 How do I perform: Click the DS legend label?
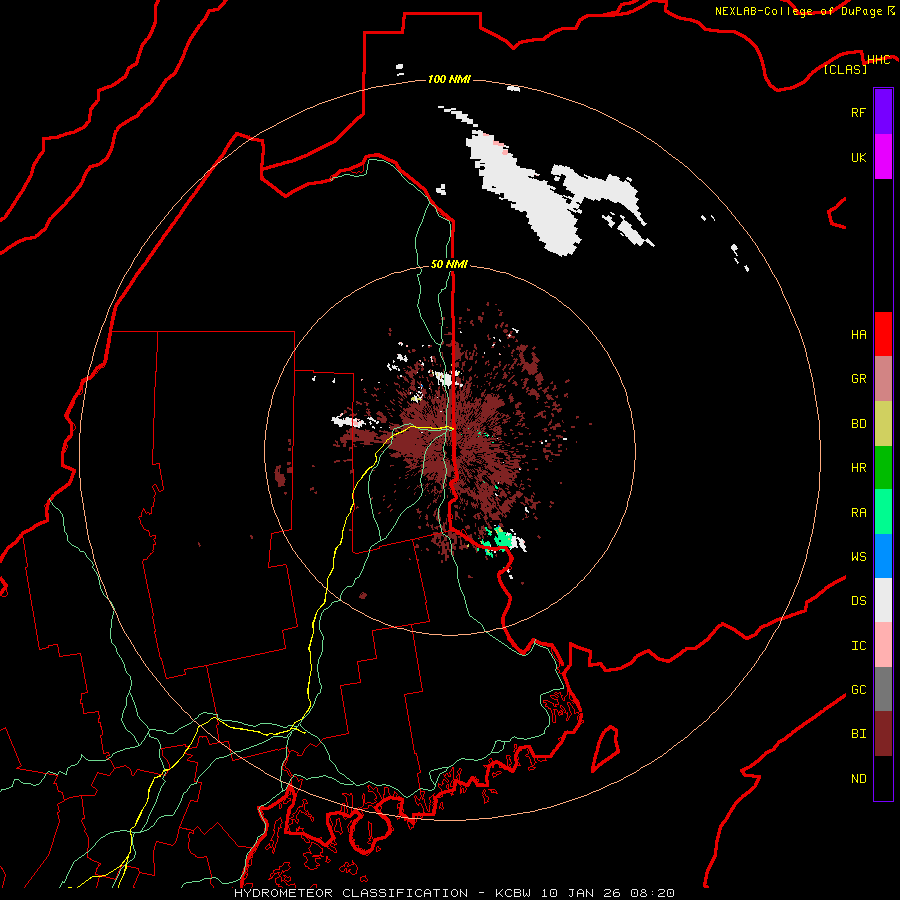[858, 601]
